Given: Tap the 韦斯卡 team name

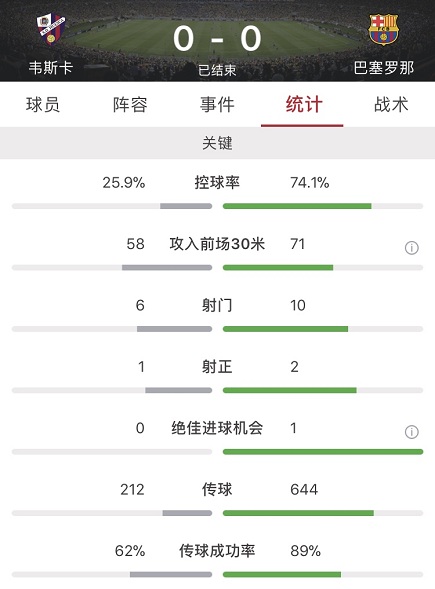Looking at the screenshot, I should pos(51,68).
